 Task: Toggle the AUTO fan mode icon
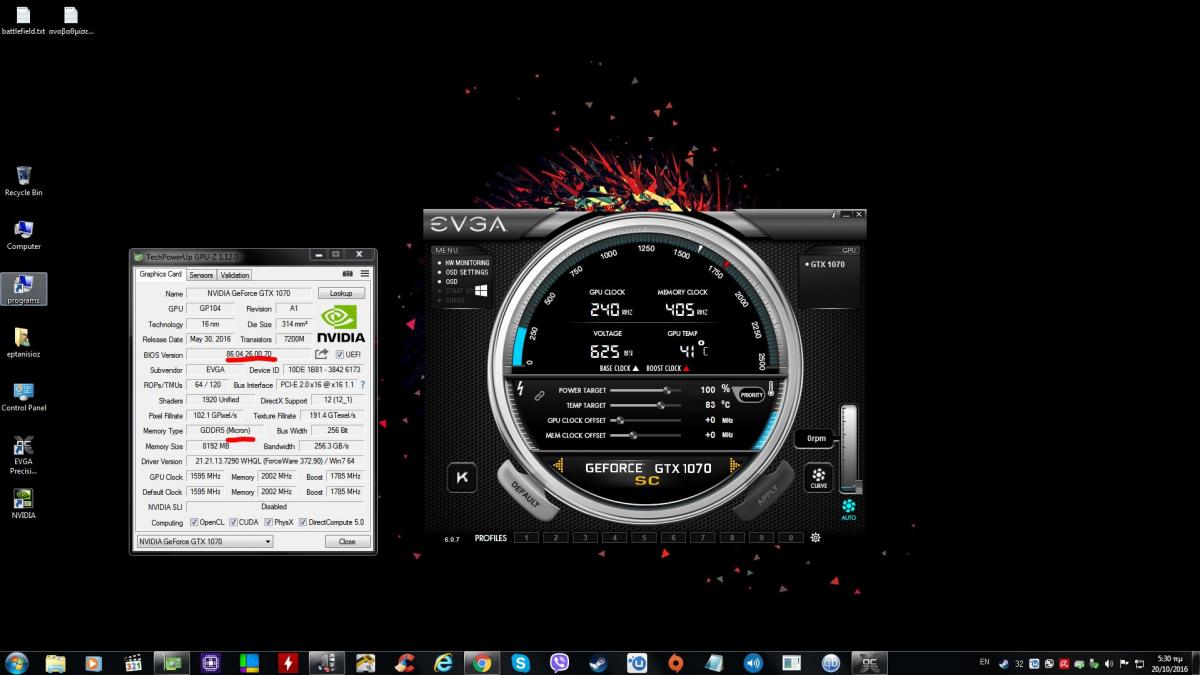849,509
